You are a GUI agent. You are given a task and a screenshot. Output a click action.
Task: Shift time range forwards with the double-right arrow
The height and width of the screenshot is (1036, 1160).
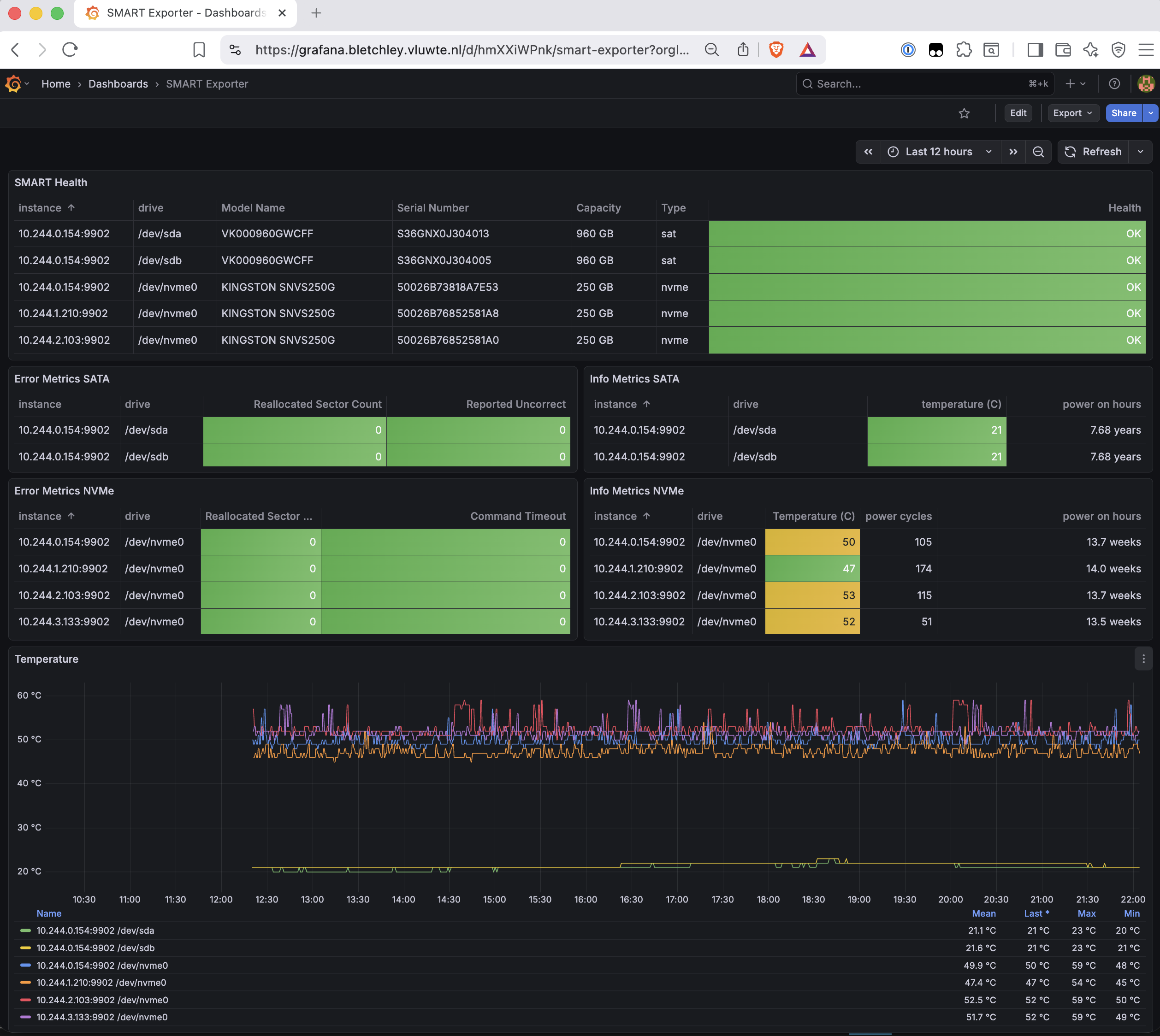[1013, 152]
